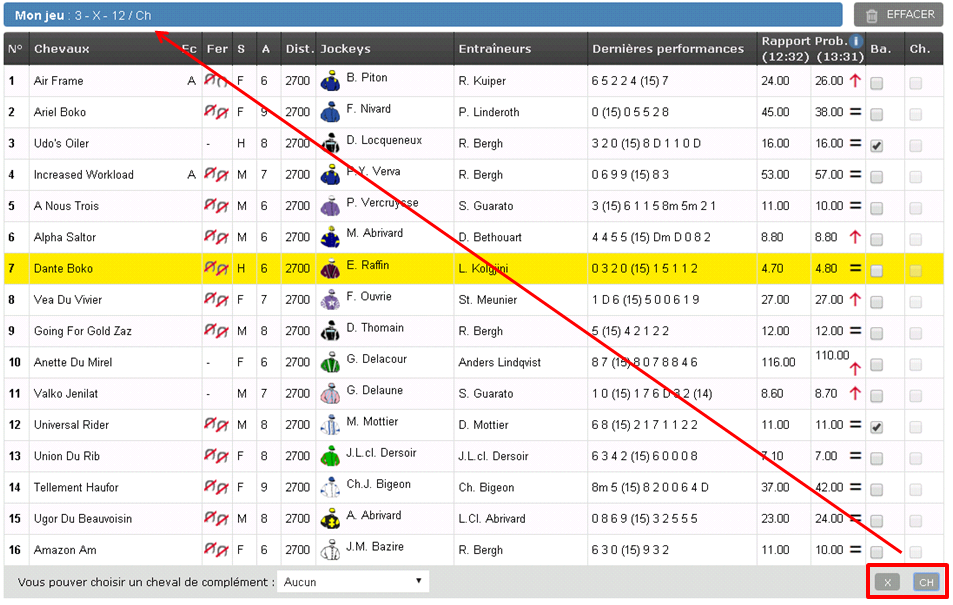Sort by the Jockeys column header
Image resolution: width=953 pixels, height=605 pixels.
pyautogui.click(x=345, y=49)
